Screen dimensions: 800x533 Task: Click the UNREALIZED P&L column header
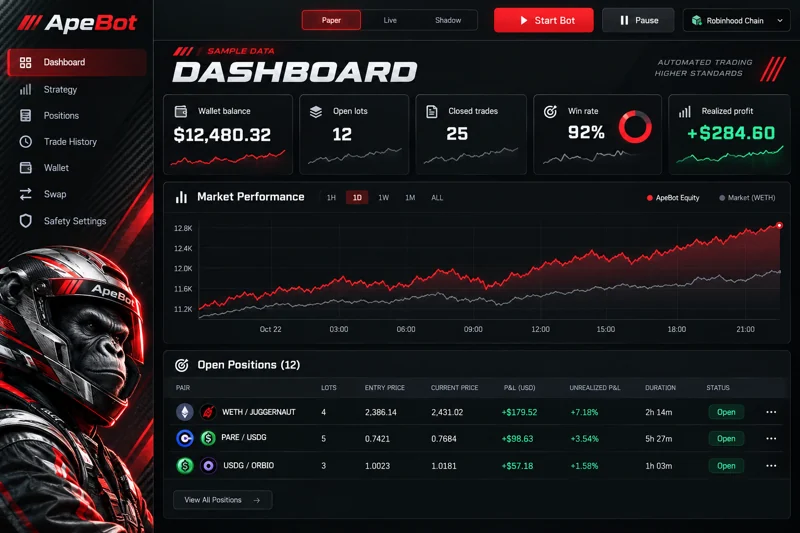tap(595, 388)
